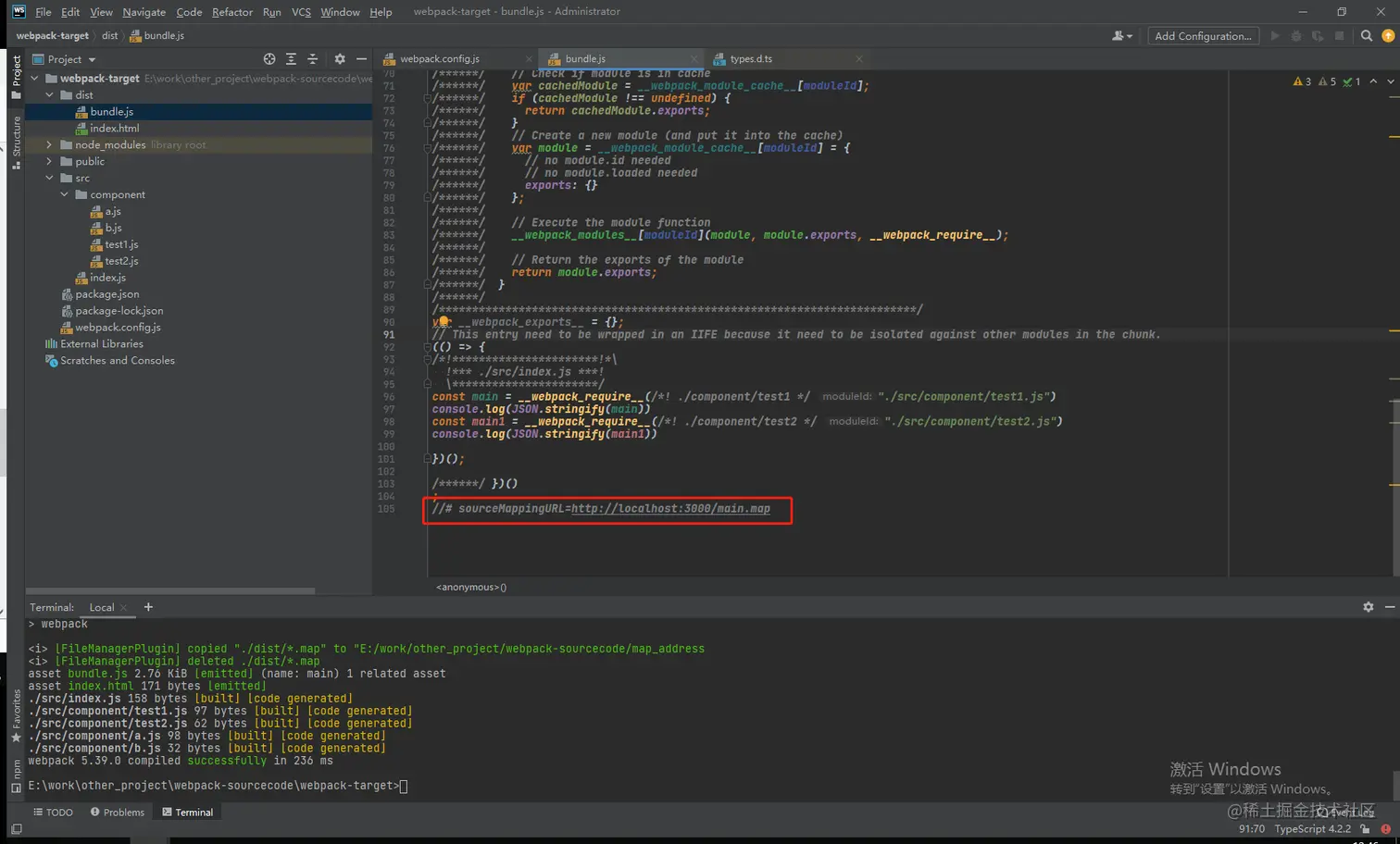Click the yellow intention bulb on line 90
The image size is (1400, 844).
pyautogui.click(x=444, y=321)
